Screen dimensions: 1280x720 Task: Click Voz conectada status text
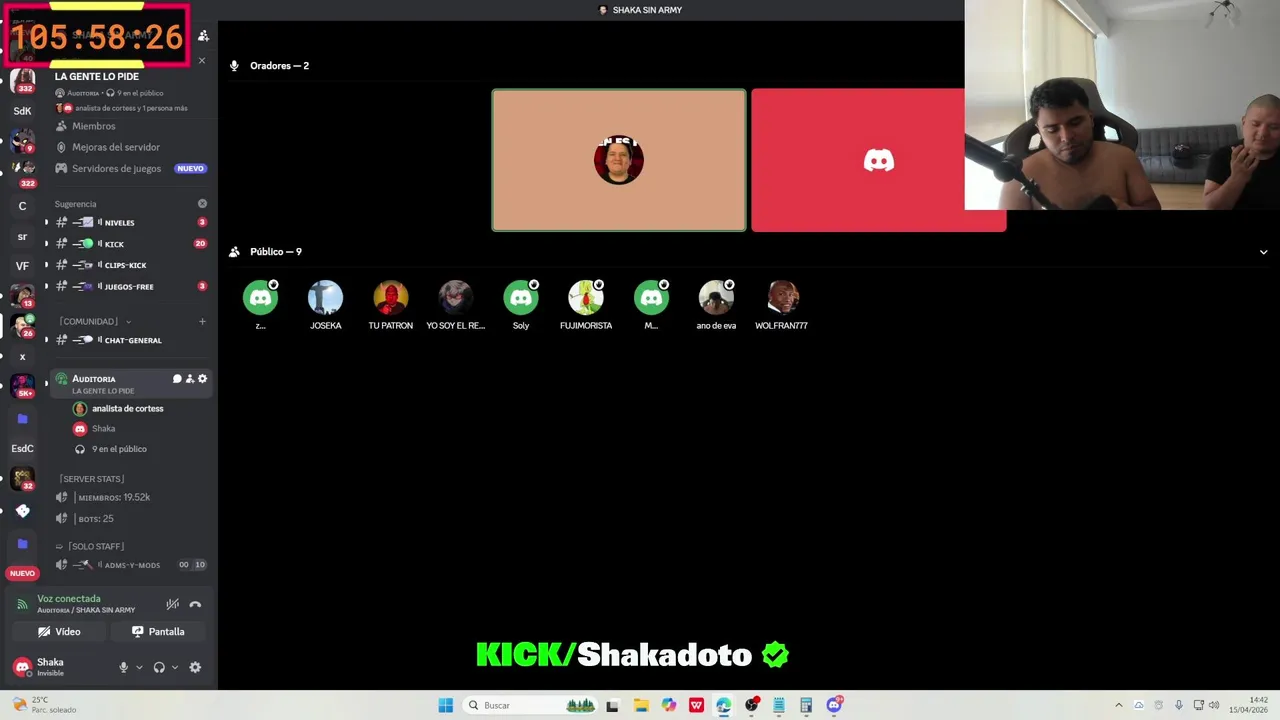click(x=69, y=599)
